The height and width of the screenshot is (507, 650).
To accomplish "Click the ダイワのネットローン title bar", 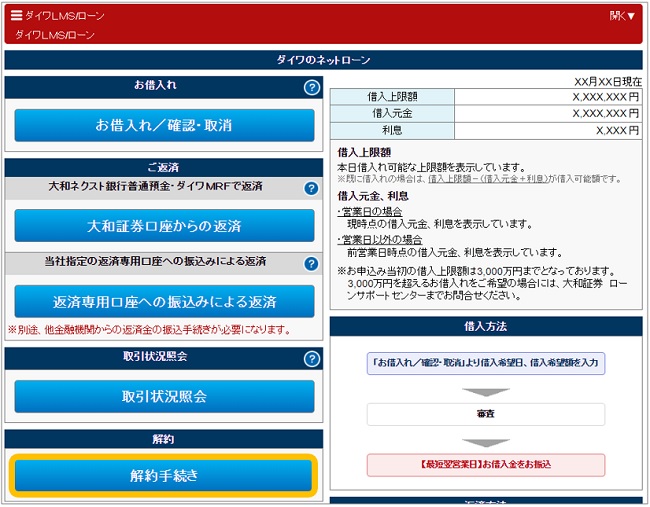I will click(323, 60).
